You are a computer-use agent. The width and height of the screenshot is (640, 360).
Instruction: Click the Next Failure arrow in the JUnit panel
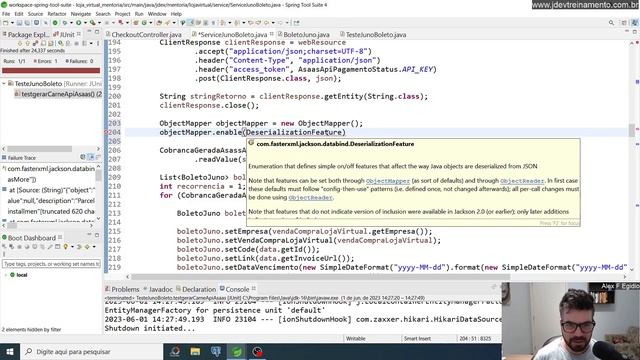(x=20, y=43)
